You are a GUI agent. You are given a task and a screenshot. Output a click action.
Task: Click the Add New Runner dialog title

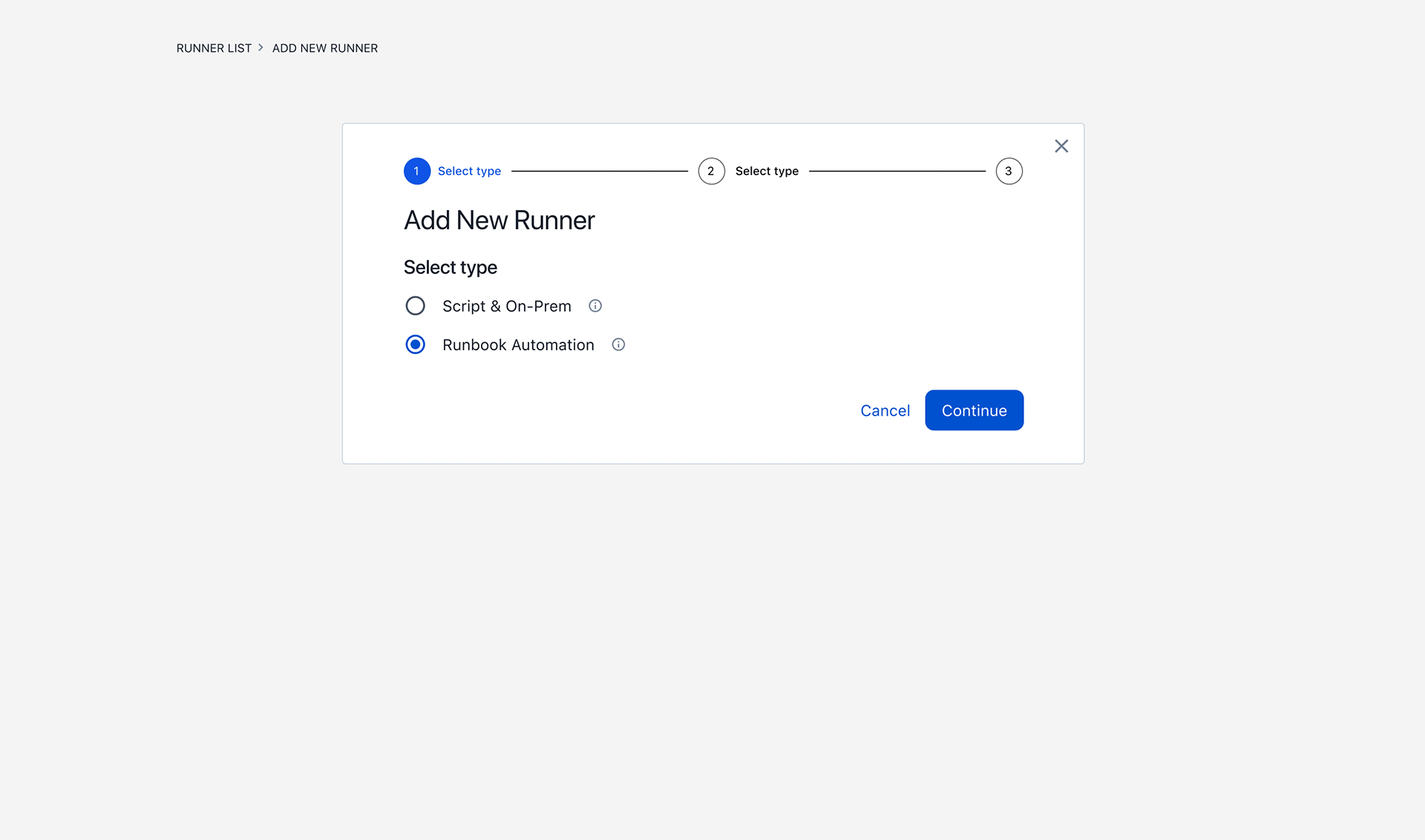click(500, 219)
